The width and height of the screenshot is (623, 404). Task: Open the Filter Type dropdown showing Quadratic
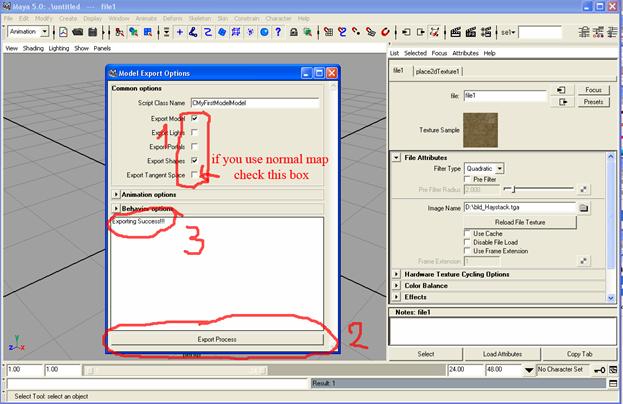[484, 168]
